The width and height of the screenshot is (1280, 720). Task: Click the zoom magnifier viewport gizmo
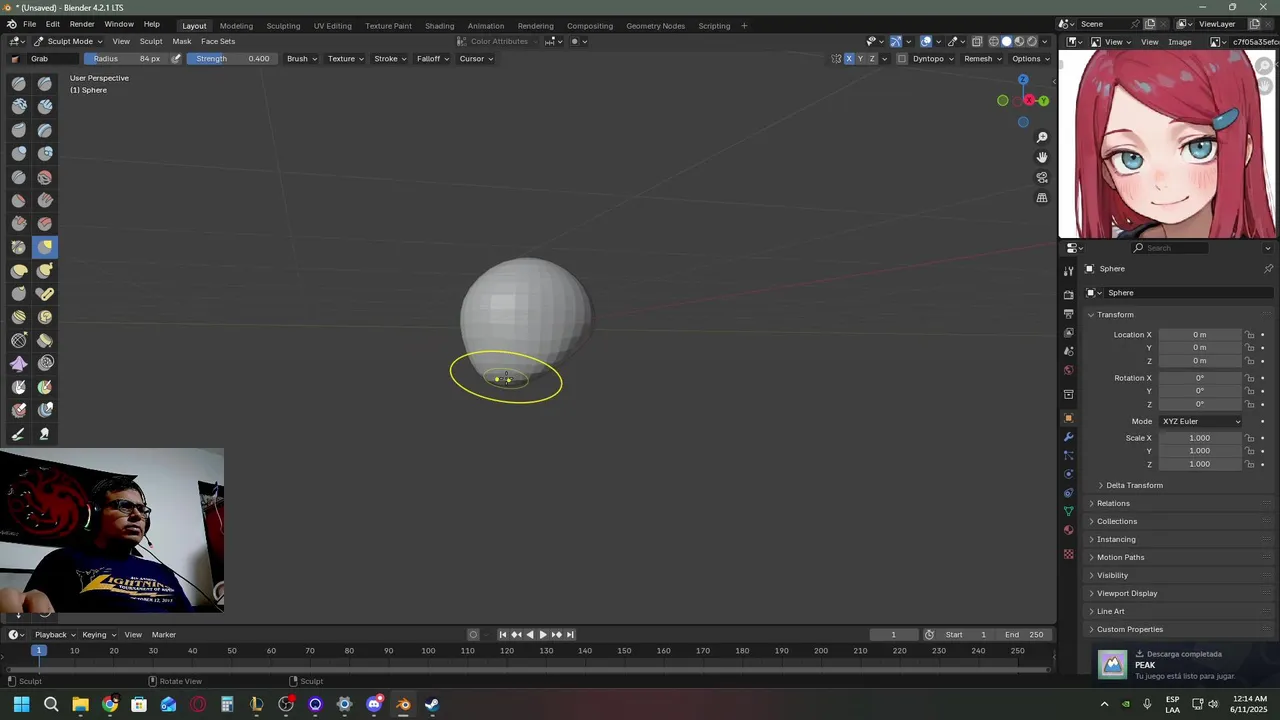[1042, 137]
